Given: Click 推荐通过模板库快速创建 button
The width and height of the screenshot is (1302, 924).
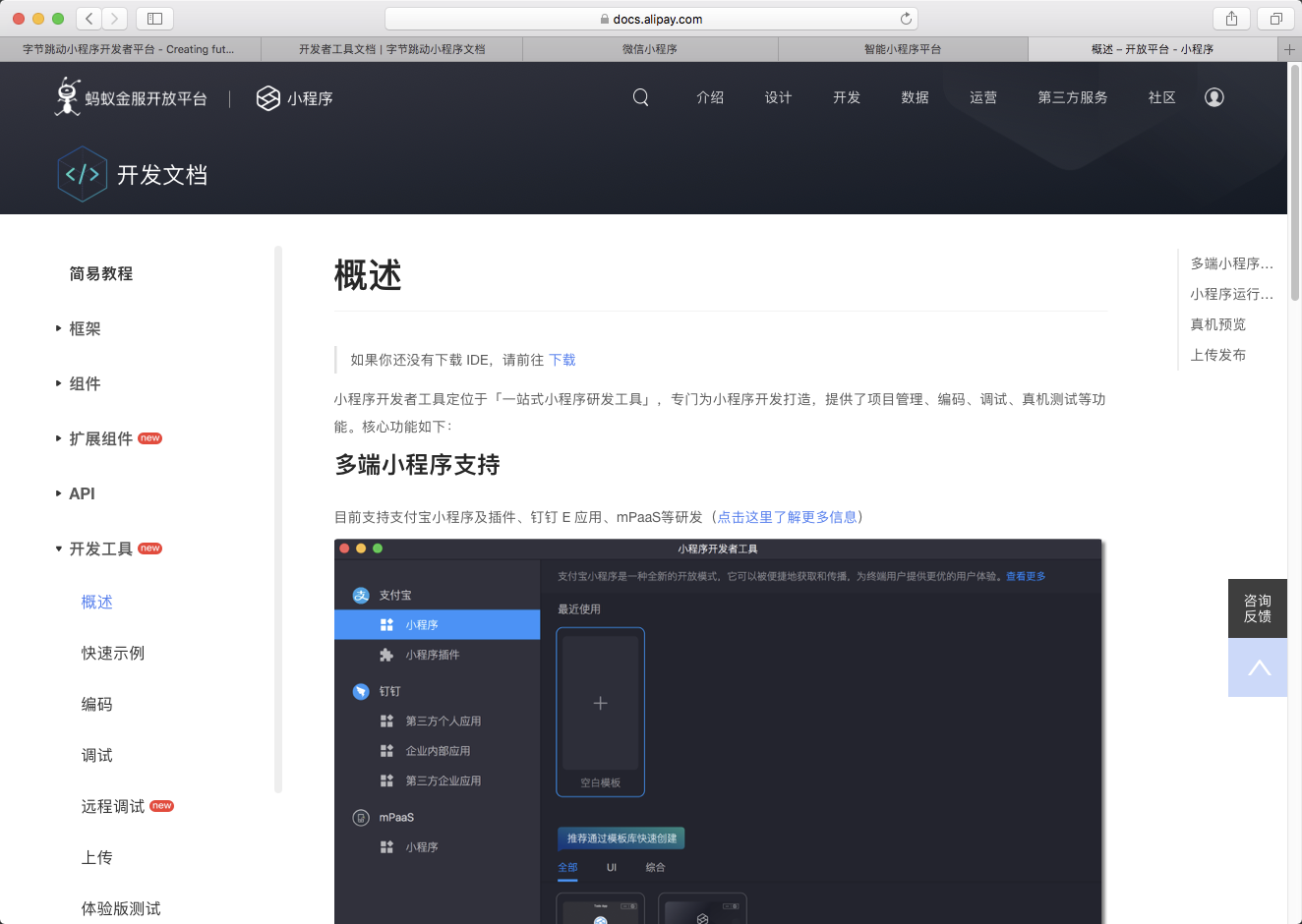Looking at the screenshot, I should pyautogui.click(x=621, y=838).
